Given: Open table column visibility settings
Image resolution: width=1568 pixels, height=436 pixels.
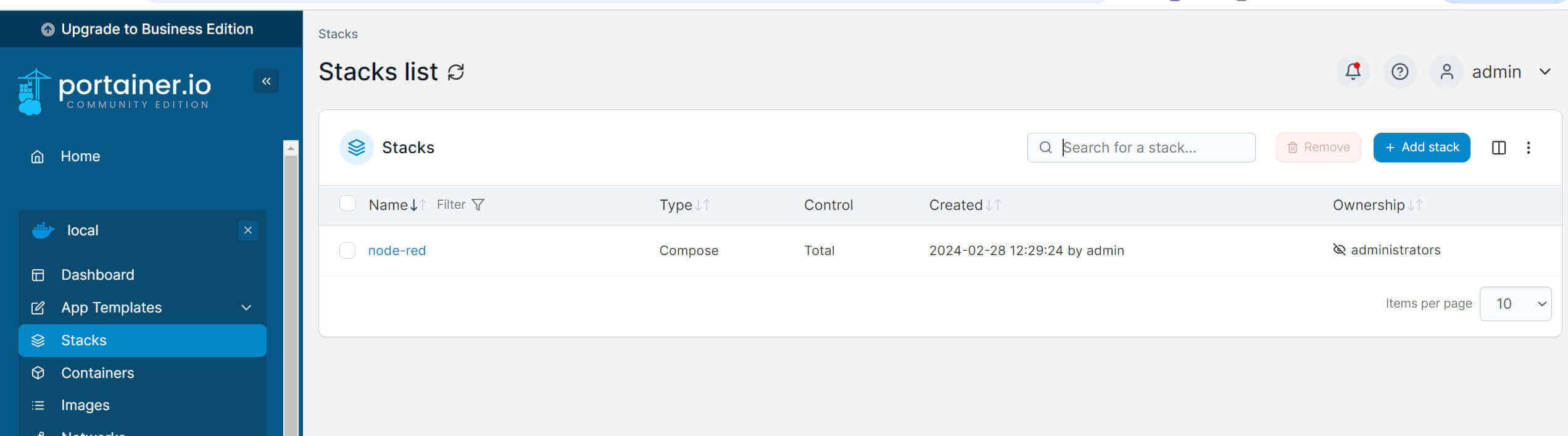Looking at the screenshot, I should pos(1498,148).
